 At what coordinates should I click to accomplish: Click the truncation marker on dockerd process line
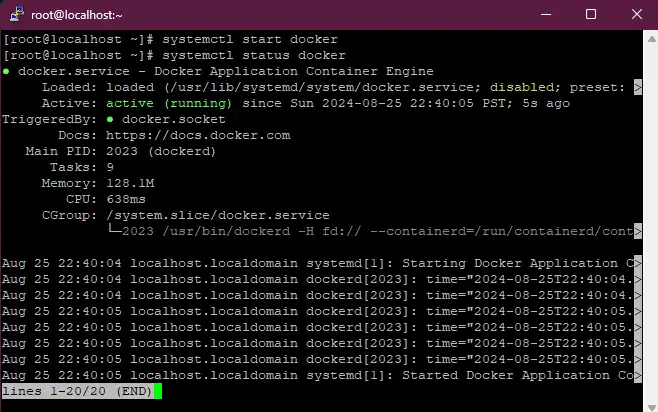[638, 231]
